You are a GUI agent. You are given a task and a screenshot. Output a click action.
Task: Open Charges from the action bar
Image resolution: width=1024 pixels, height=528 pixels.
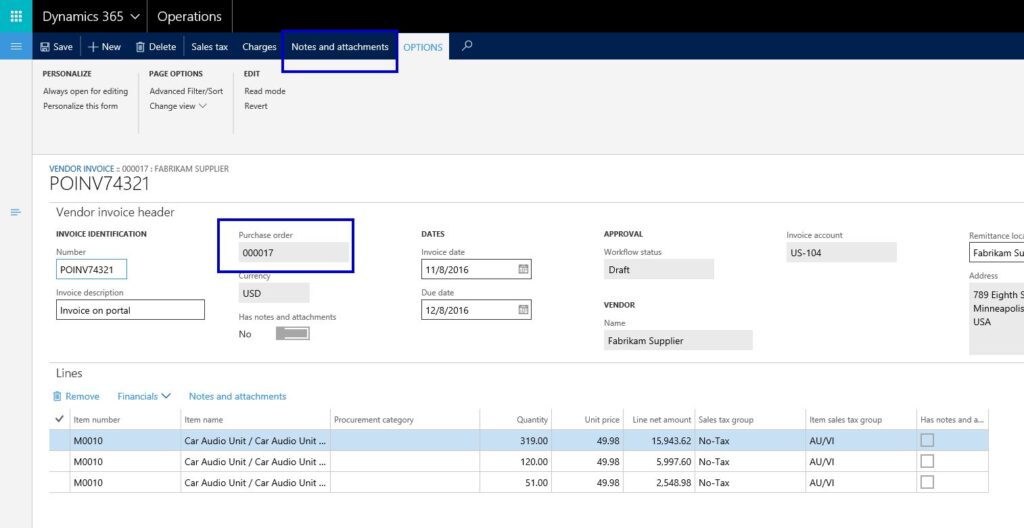[x=259, y=47]
